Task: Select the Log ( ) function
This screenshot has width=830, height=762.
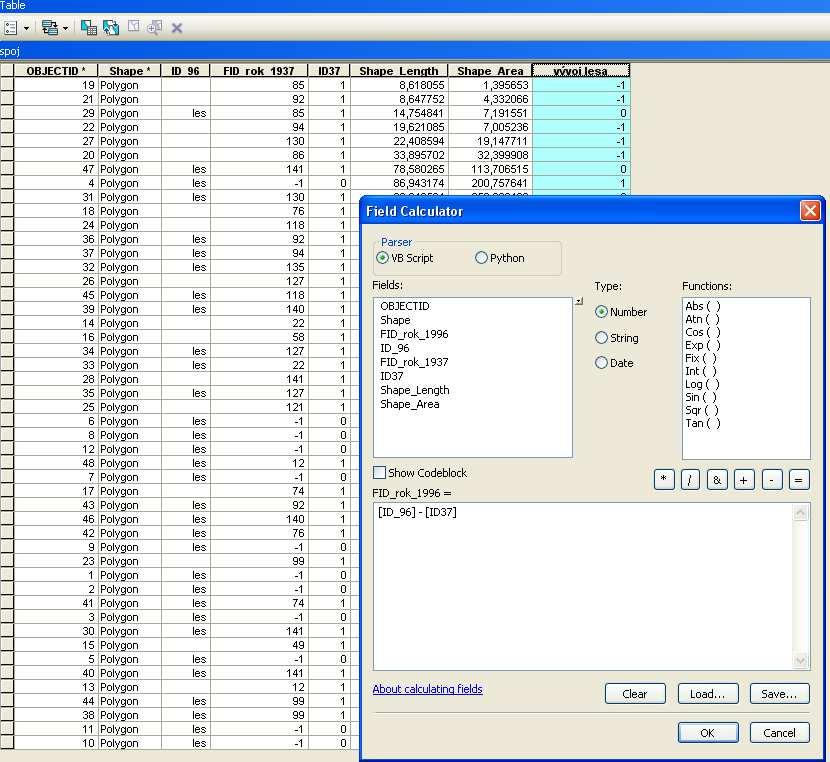Action: (702, 384)
